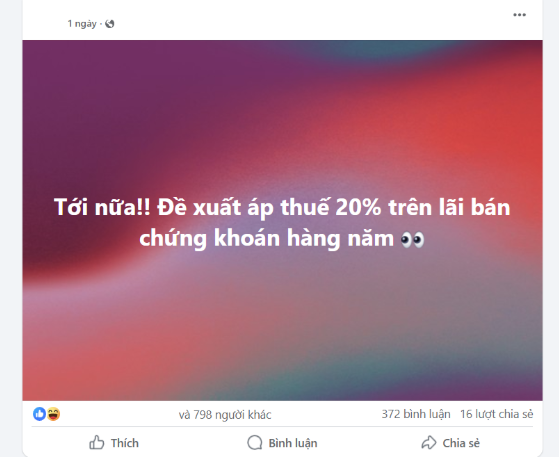Click the "chứng khoán hàng năm" text line
The image size is (559, 457).
click(267, 238)
